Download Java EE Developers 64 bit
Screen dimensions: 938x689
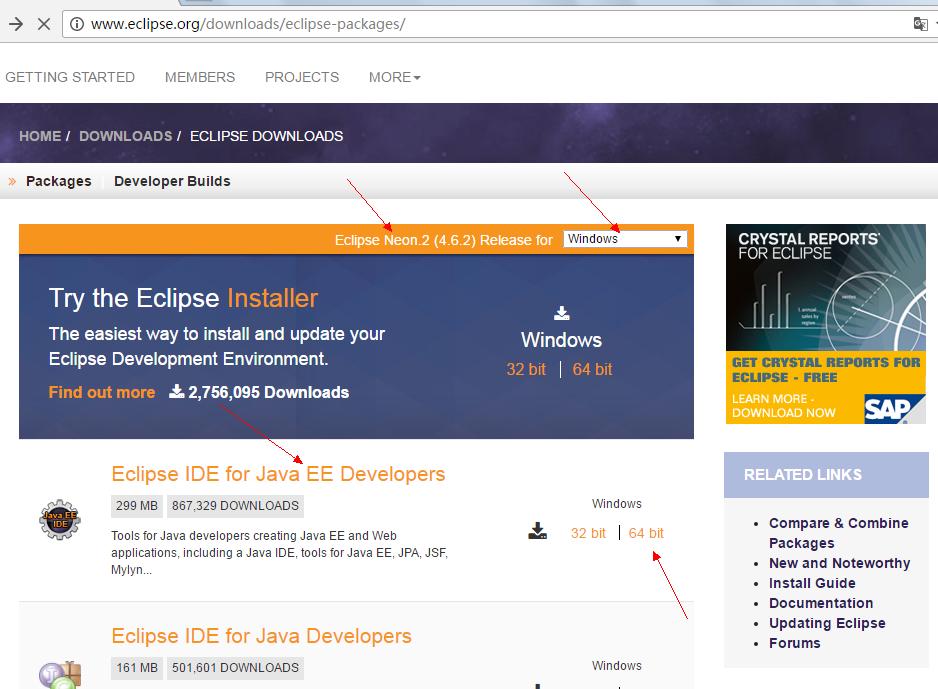(x=646, y=533)
